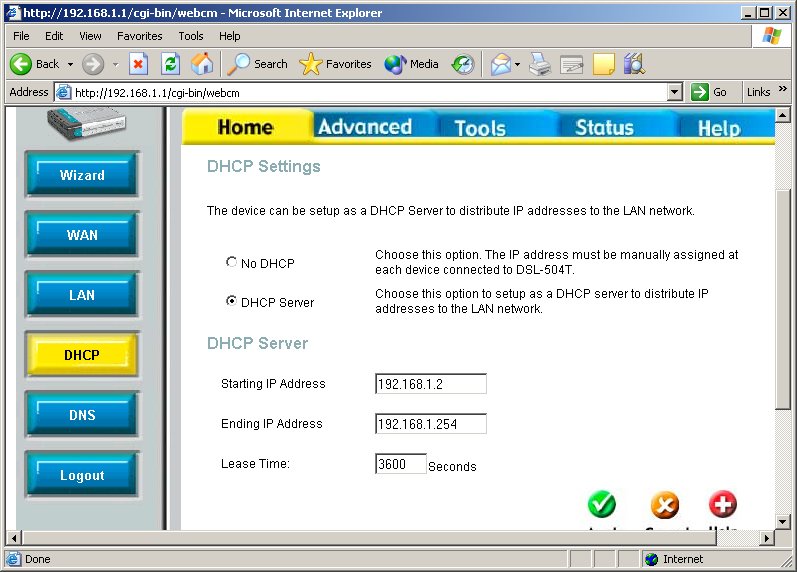Viewport: 797px width, 572px height.
Task: Click the Discuss note icon
Action: click(603, 64)
